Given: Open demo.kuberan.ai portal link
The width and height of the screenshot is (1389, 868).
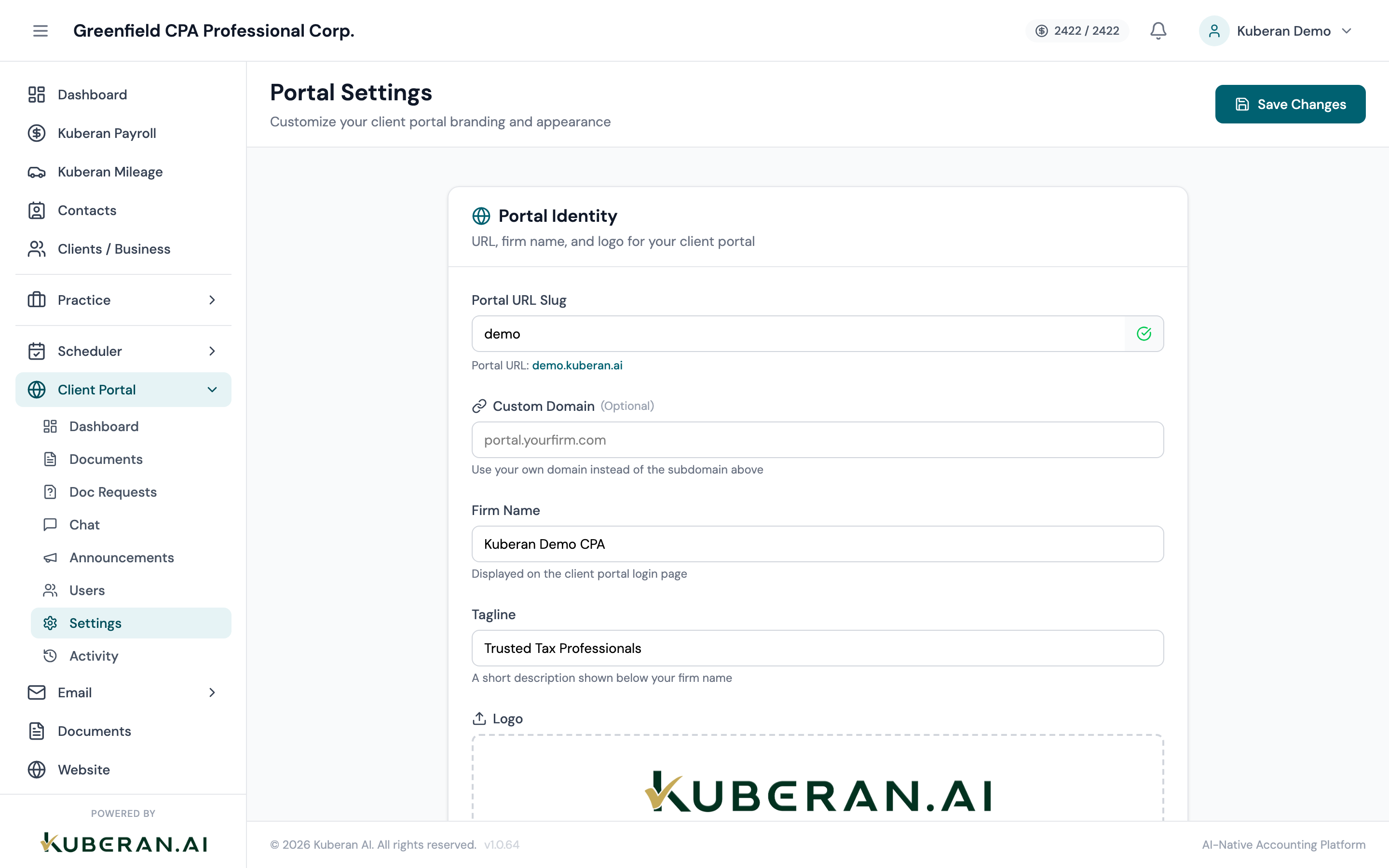Looking at the screenshot, I should (x=577, y=365).
